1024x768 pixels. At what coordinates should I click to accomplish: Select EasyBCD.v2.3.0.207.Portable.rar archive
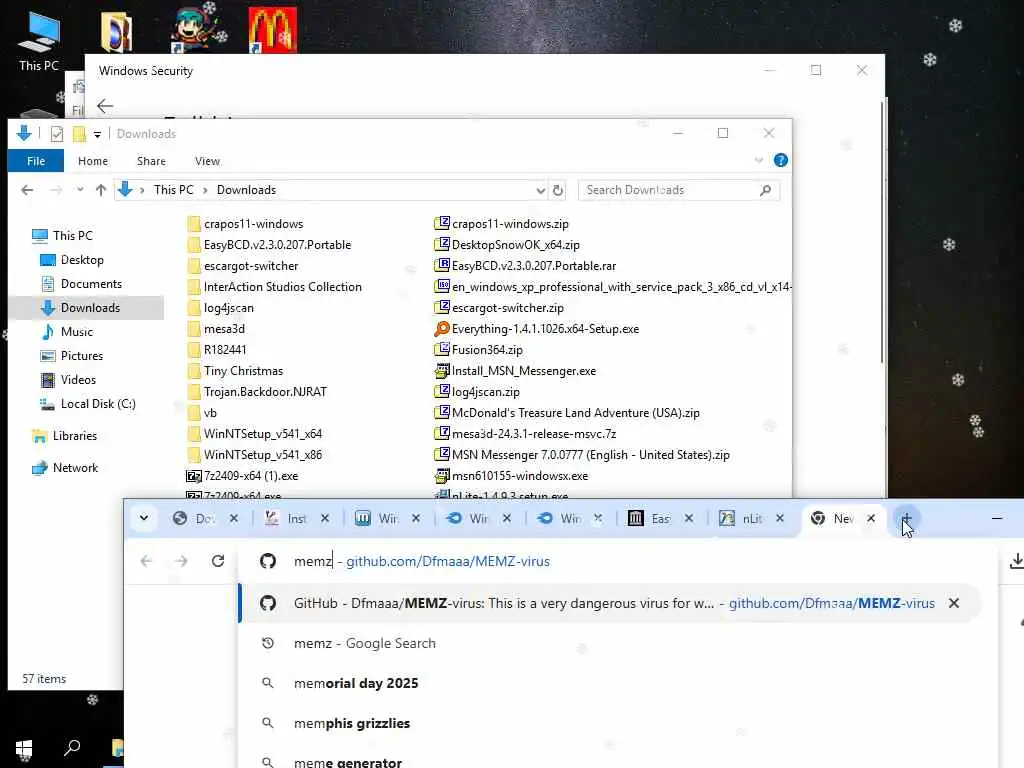click(x=525, y=266)
